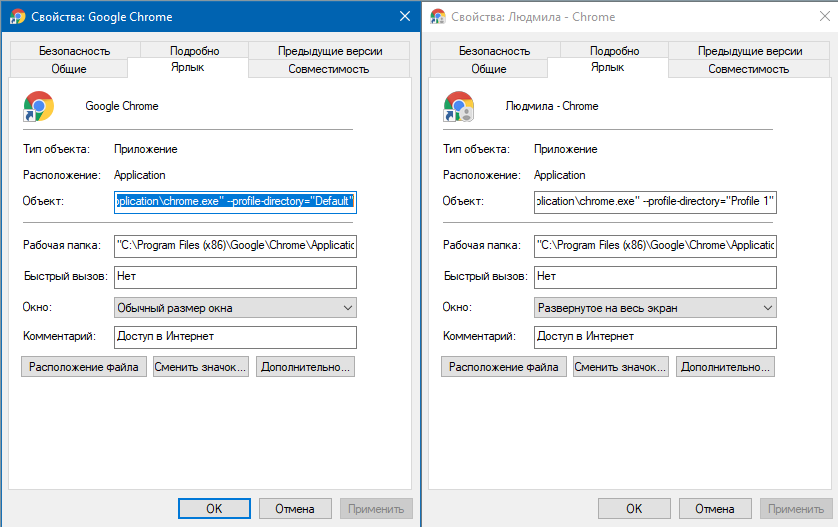Click Расположение файла in Людмила window

tap(504, 367)
